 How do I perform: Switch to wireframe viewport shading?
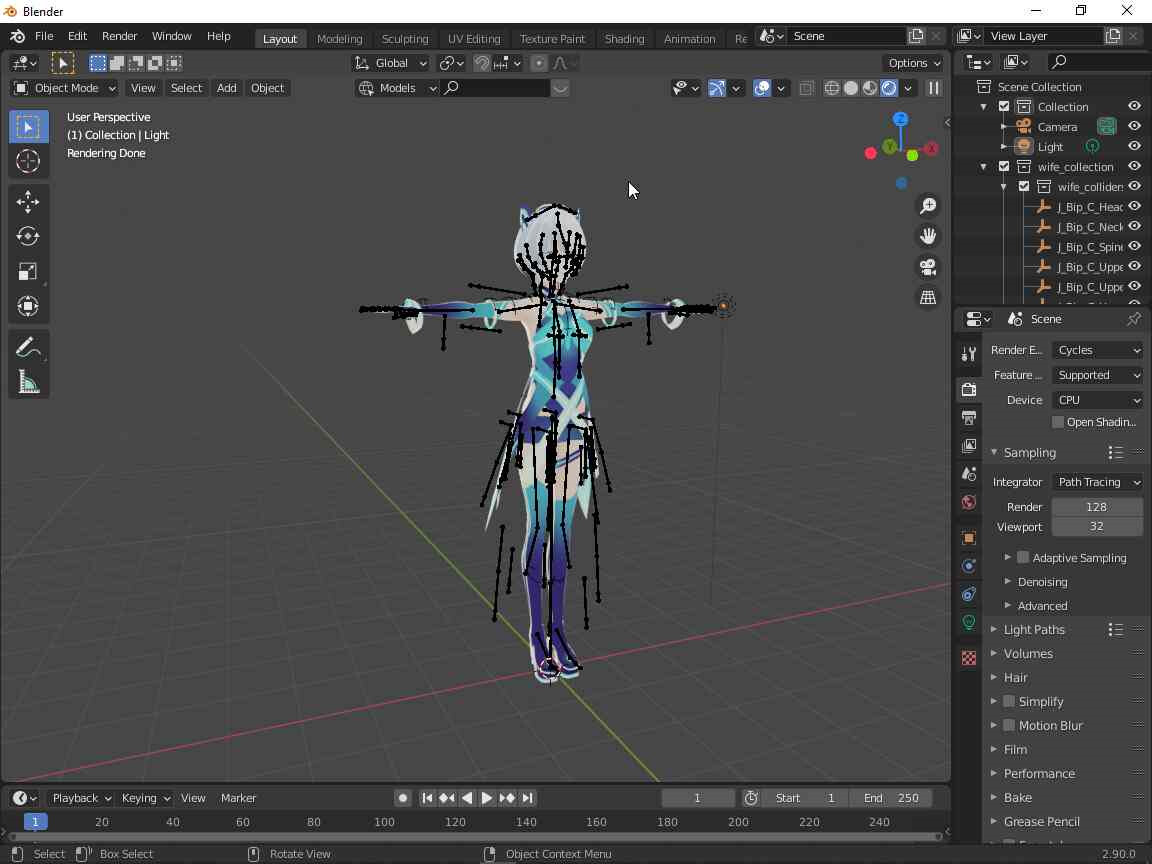coord(832,88)
